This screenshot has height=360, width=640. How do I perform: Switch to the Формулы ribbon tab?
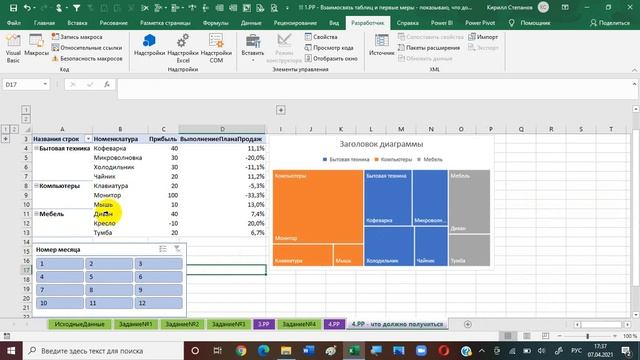(x=216, y=23)
